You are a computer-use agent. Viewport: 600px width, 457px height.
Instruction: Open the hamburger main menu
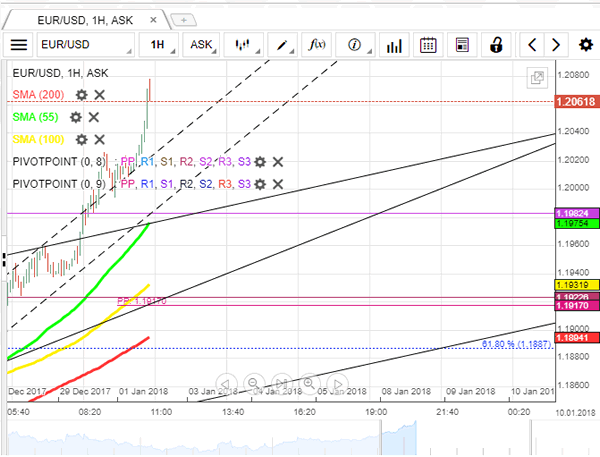(x=19, y=45)
